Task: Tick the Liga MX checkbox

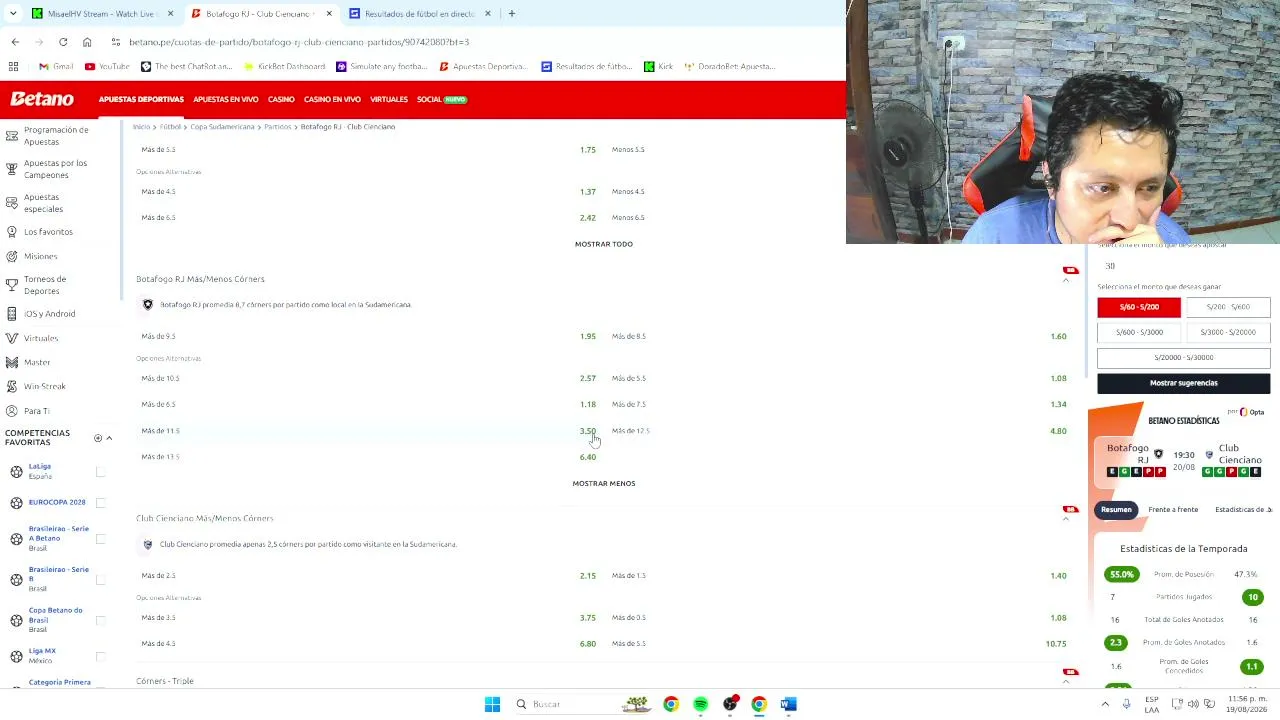Action: tap(100, 656)
